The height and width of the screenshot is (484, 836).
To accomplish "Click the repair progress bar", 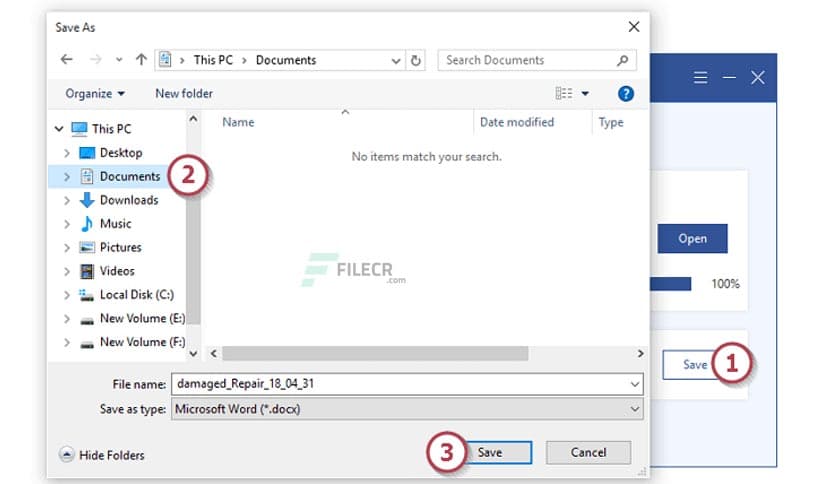I will click(670, 284).
